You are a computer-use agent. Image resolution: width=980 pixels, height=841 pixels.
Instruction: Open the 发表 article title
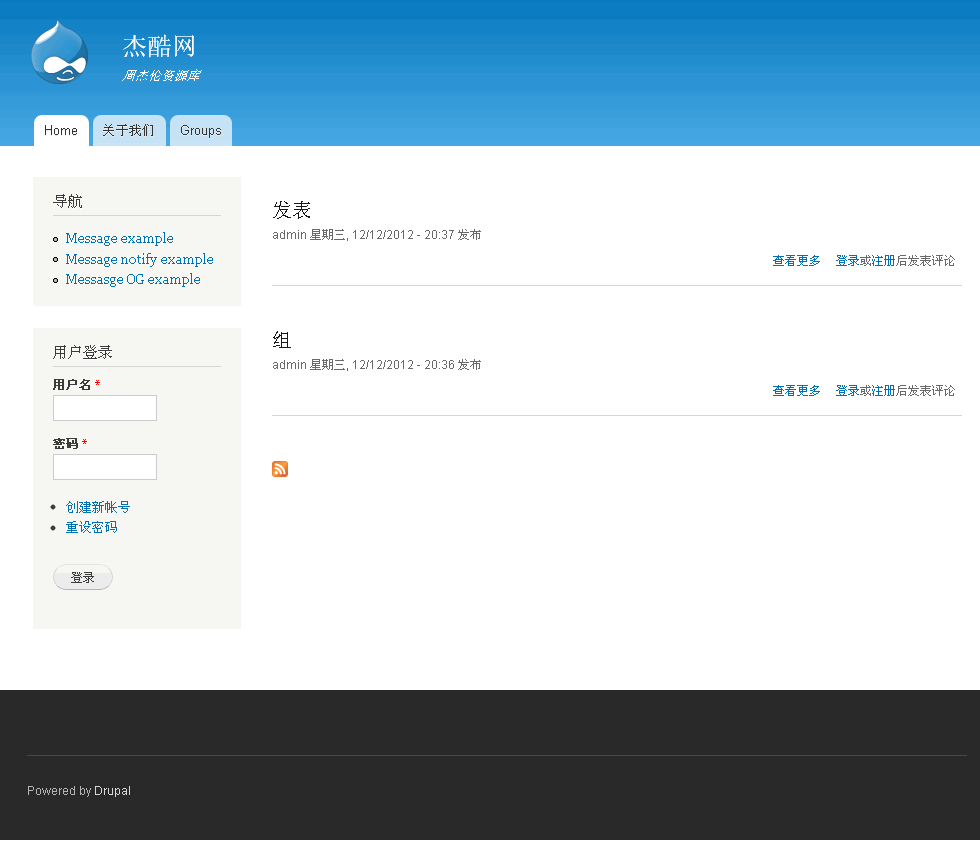pos(291,210)
